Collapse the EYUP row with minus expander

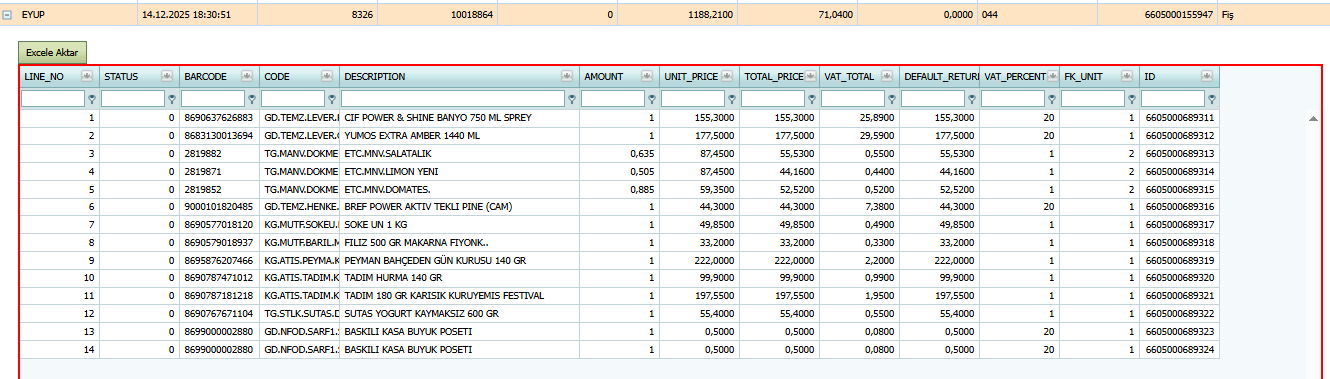(7, 15)
